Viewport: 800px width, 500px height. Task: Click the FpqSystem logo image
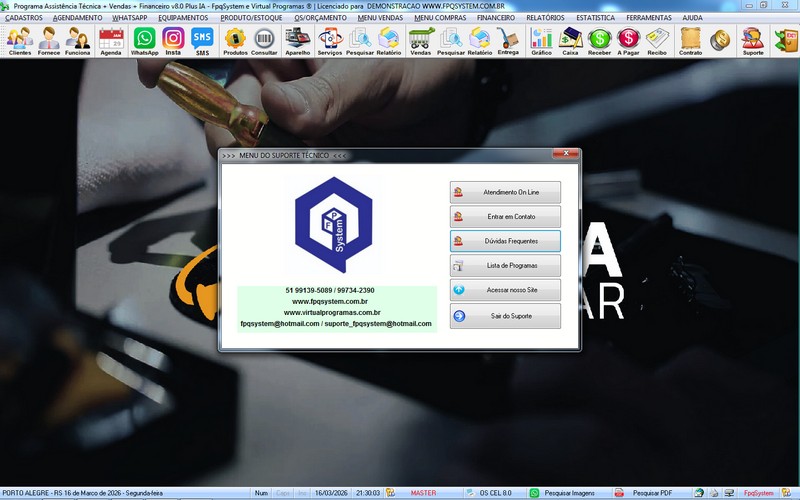tap(334, 224)
